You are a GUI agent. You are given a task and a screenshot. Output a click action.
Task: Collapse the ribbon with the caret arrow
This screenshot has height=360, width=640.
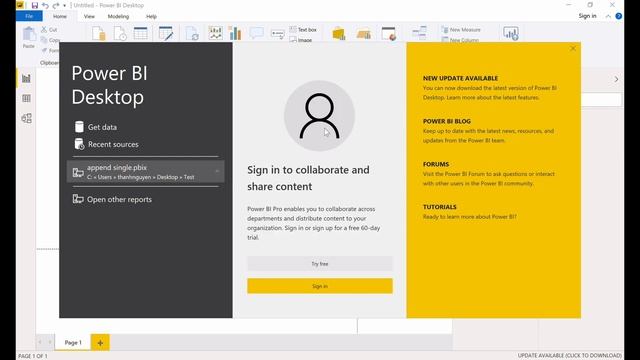pos(608,16)
